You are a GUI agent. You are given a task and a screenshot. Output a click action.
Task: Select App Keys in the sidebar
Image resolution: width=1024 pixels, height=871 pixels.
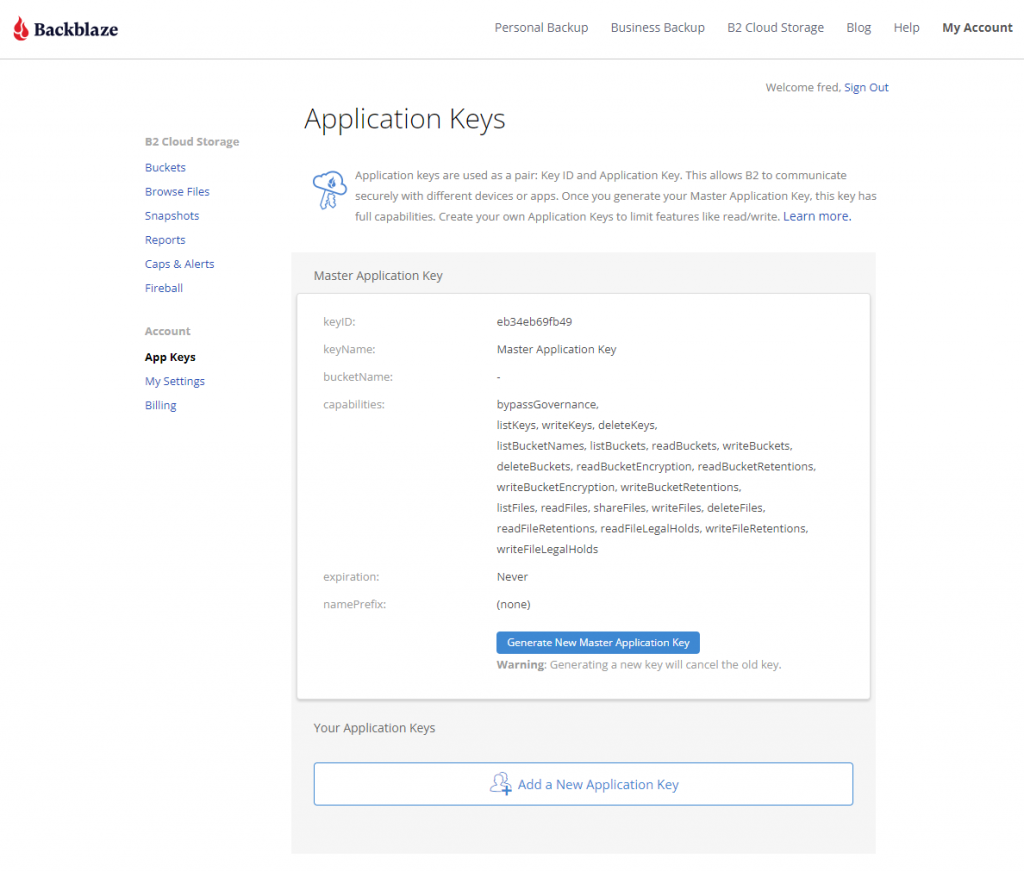[170, 357]
